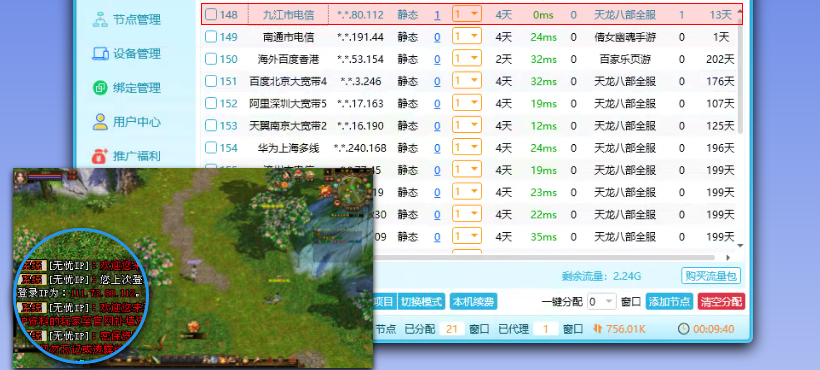
Task: Click the circular minimap in the game window
Action: click(352, 191)
